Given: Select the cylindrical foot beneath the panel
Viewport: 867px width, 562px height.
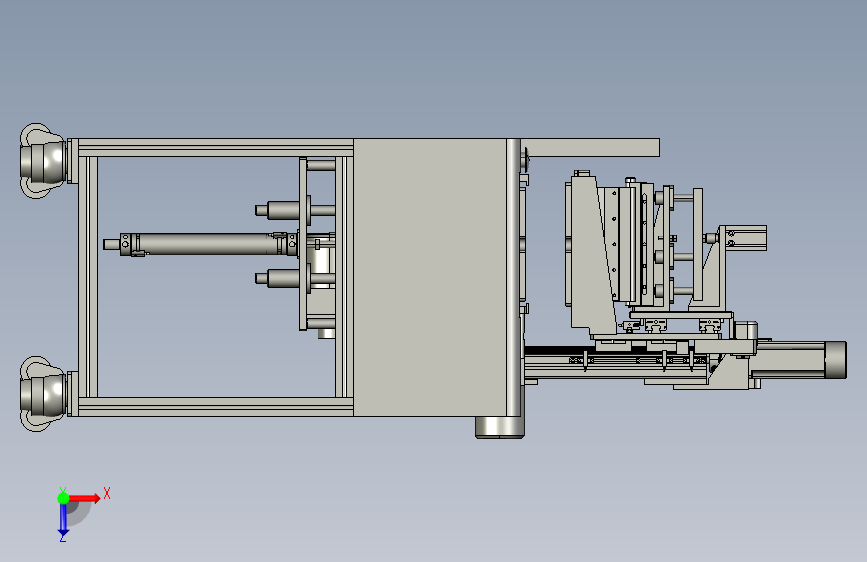Looking at the screenshot, I should [x=500, y=428].
